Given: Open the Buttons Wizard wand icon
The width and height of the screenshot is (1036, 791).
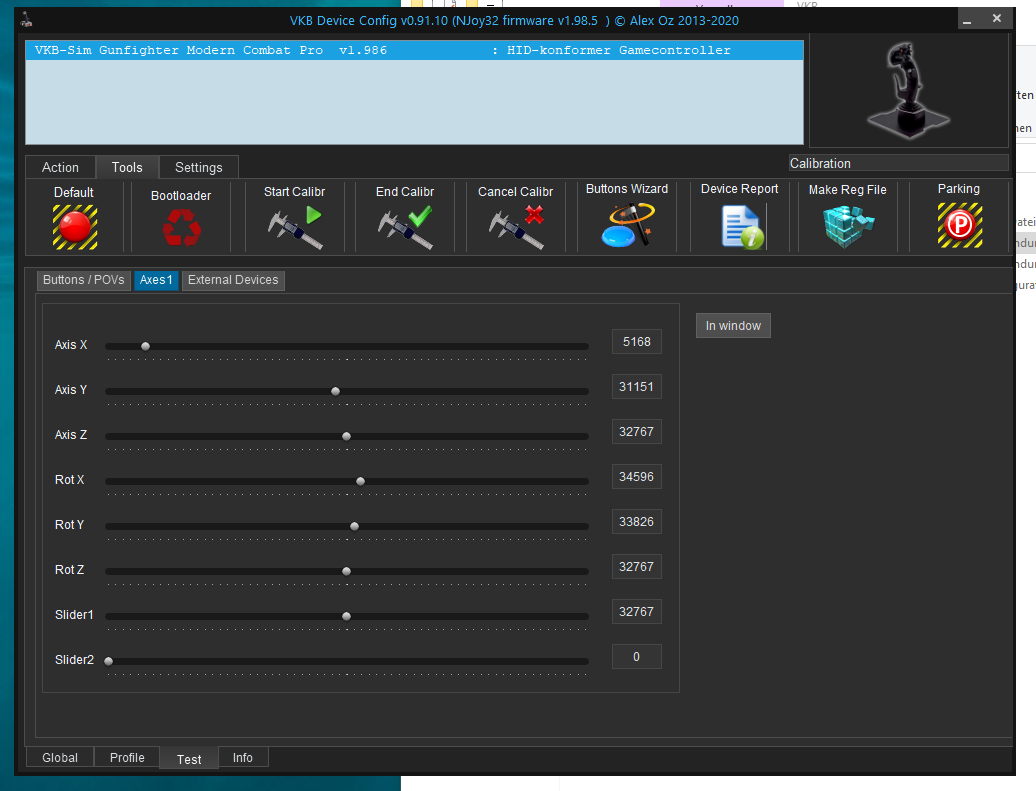Looking at the screenshot, I should click(x=627, y=225).
